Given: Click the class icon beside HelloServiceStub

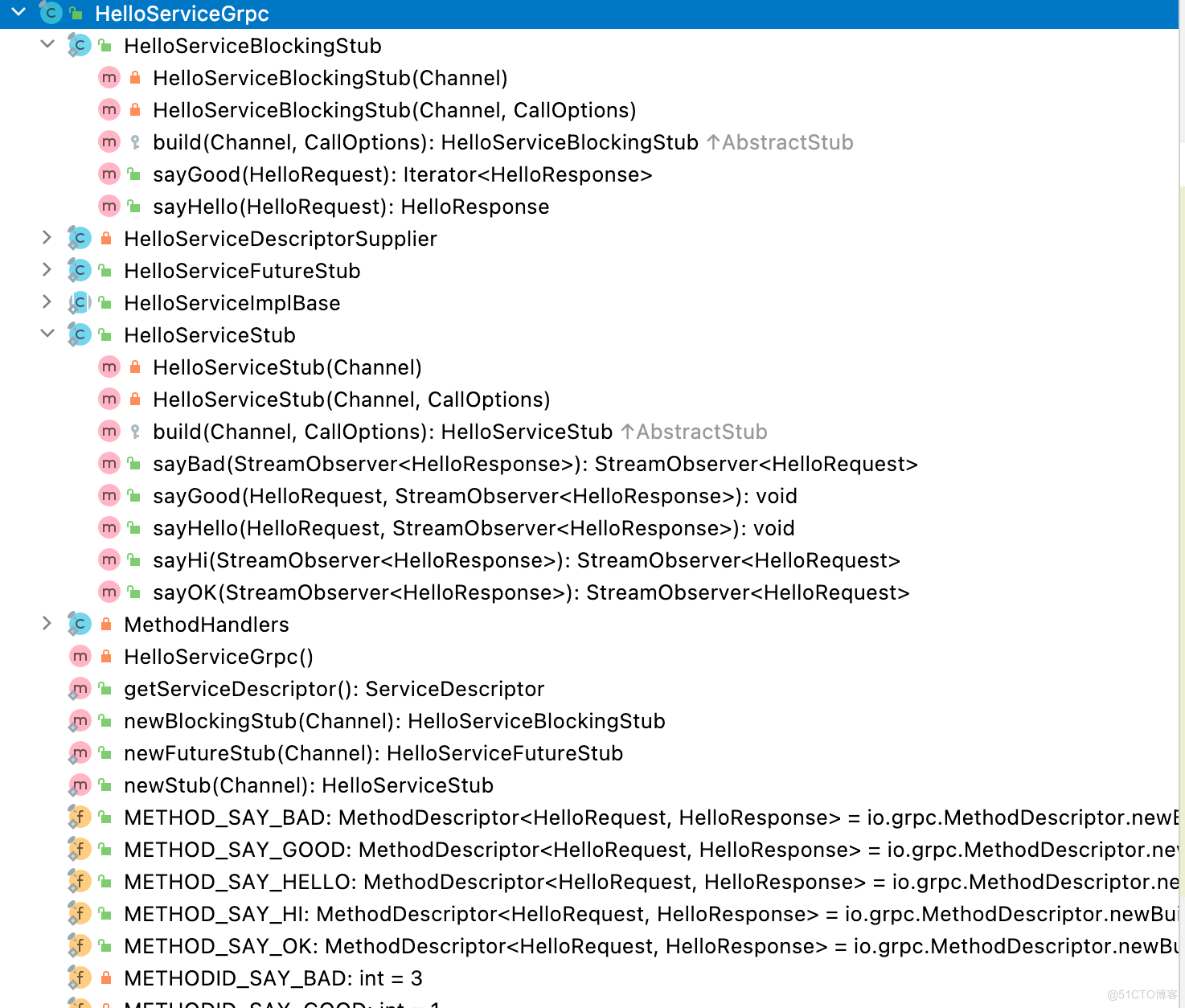Looking at the screenshot, I should point(80,334).
